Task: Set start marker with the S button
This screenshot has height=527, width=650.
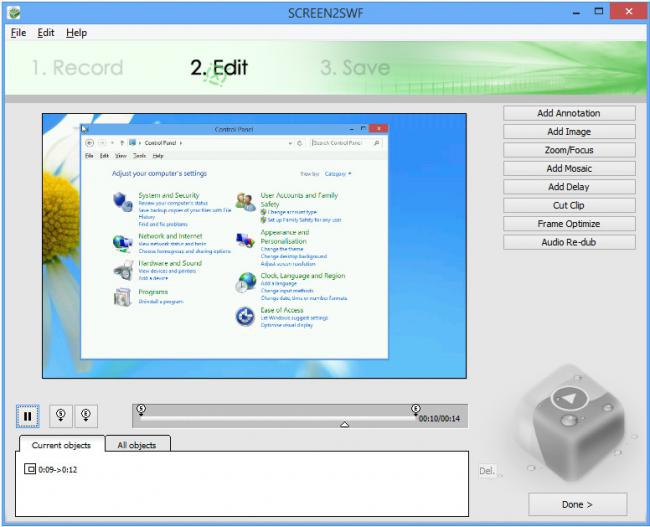Action: (x=61, y=416)
